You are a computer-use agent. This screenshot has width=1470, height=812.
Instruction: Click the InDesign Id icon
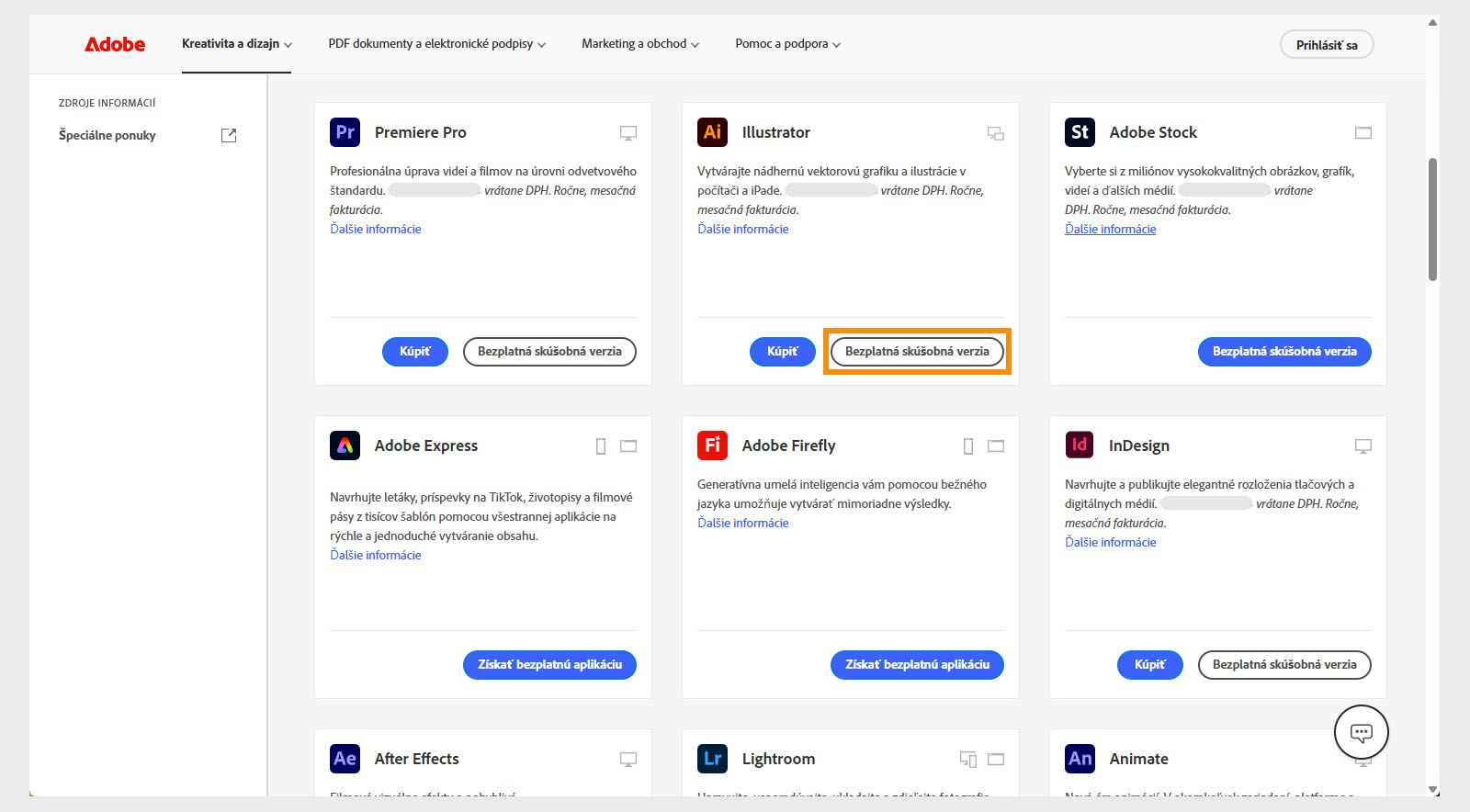click(x=1080, y=445)
